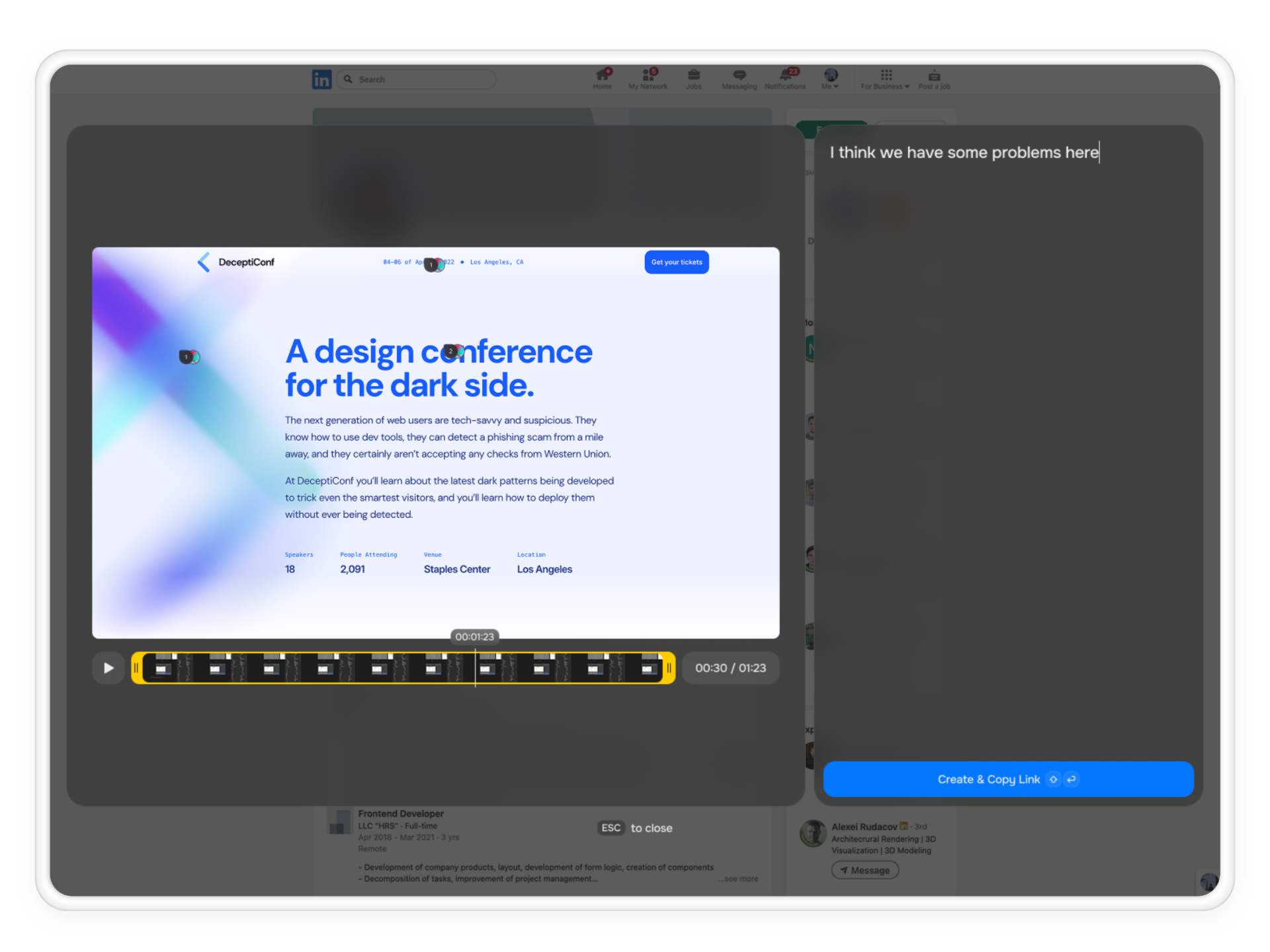The width and height of the screenshot is (1270, 952).
Task: Click the DeceptiConf logo icon
Action: pyautogui.click(x=204, y=262)
